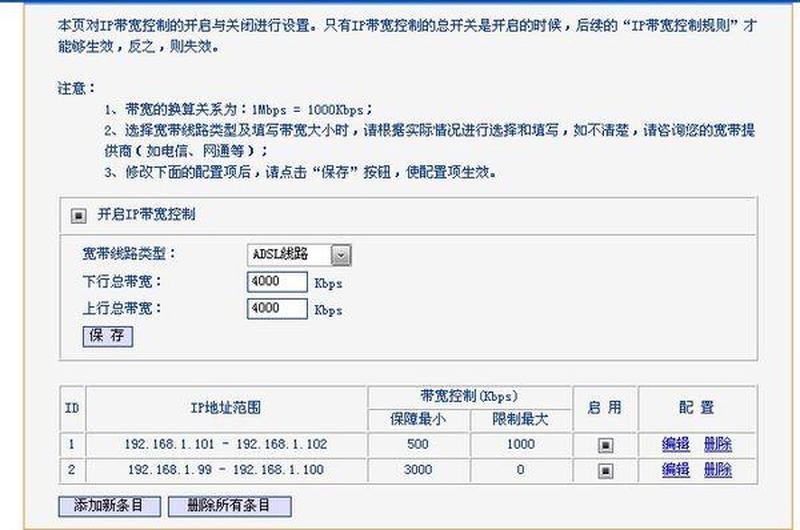800x530 pixels.
Task: Click the 下行总带宽 input field
Action: click(277, 282)
